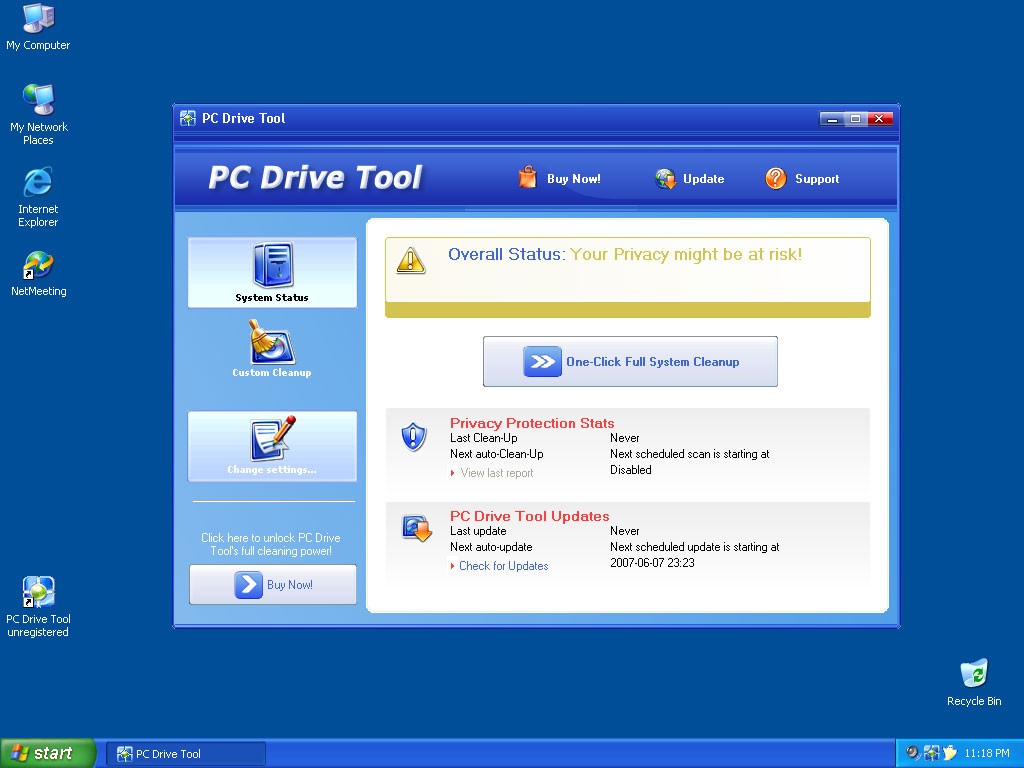Viewport: 1024px width, 768px height.
Task: Select the NetMeeting desktop shortcut
Action: point(38,266)
